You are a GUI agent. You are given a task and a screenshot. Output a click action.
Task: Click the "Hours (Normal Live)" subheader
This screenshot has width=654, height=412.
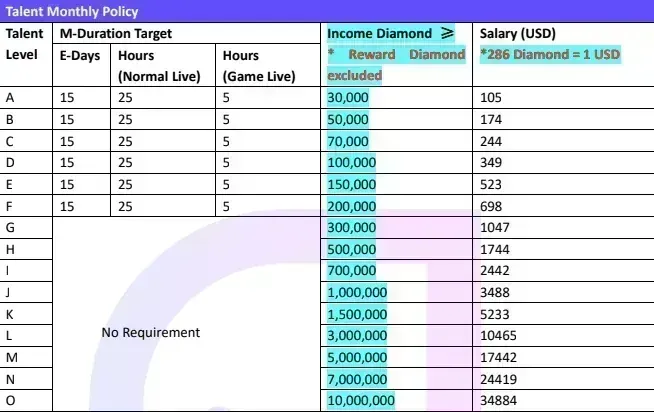(x=158, y=66)
